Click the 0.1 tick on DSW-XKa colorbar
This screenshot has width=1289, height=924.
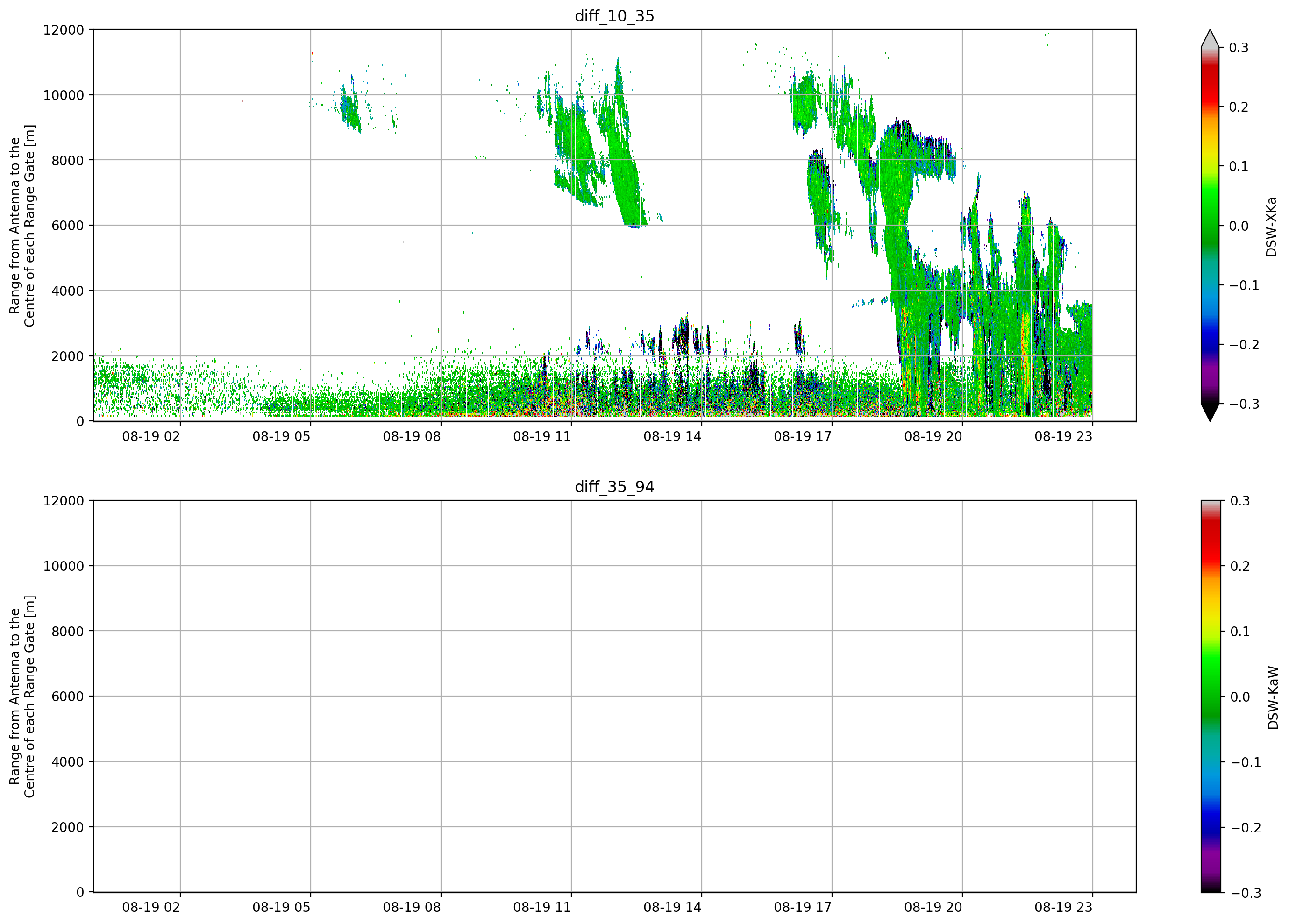(x=1239, y=166)
